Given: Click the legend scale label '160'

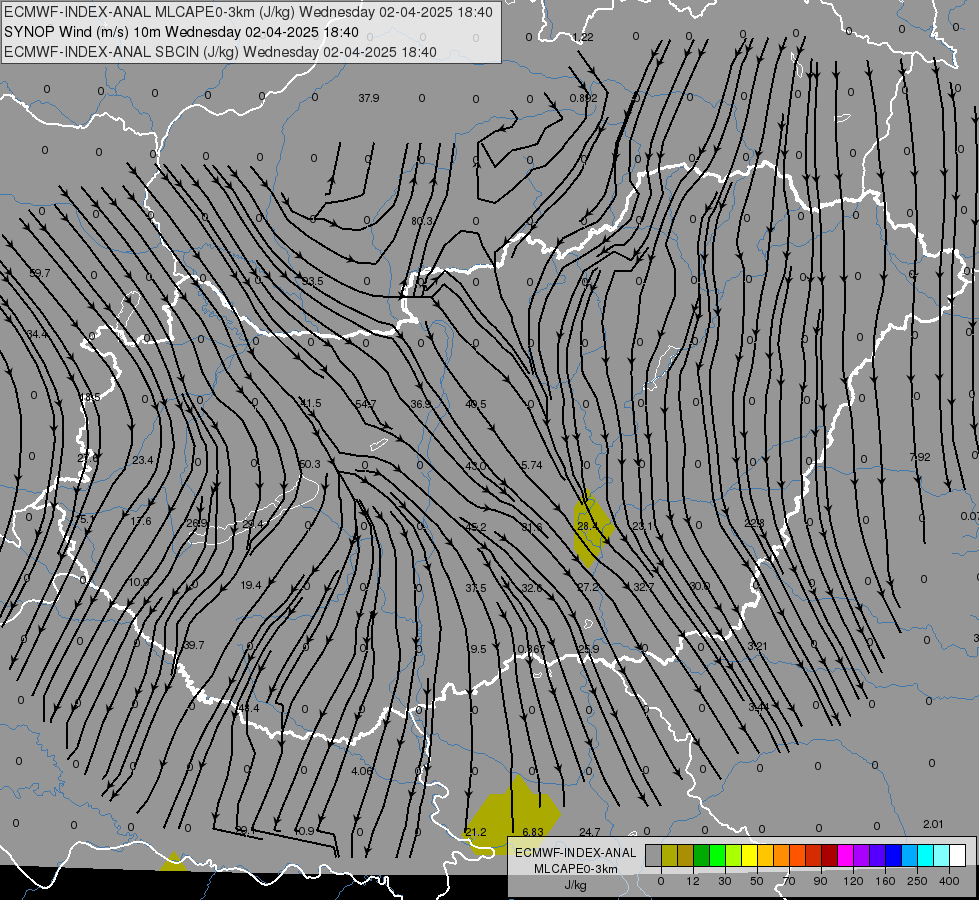Looking at the screenshot, I should tap(885, 881).
